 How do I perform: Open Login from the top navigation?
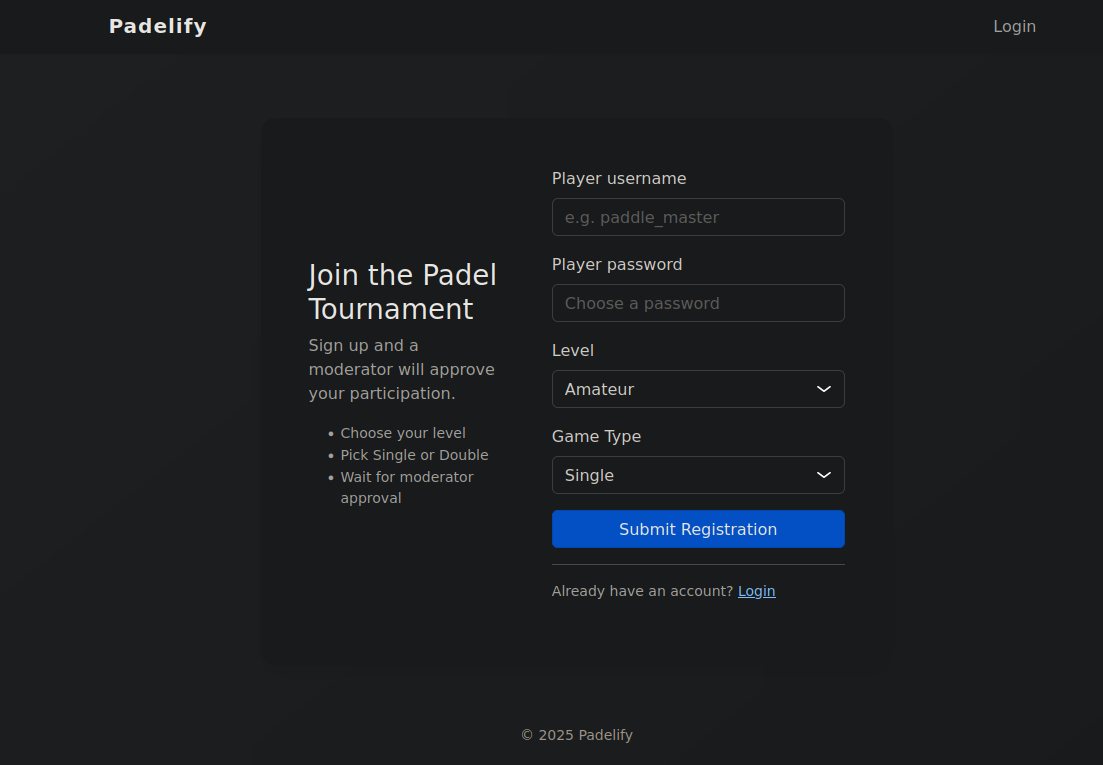(1014, 26)
